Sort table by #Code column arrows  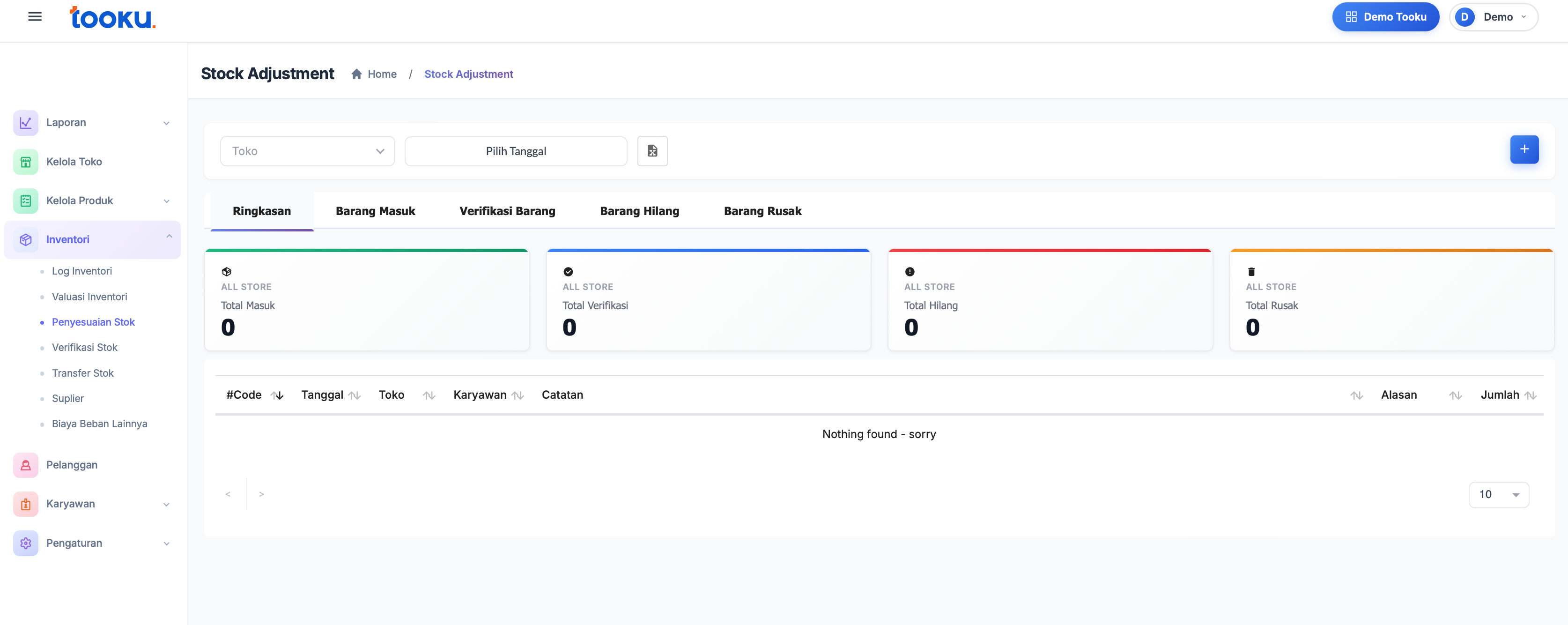(278, 395)
